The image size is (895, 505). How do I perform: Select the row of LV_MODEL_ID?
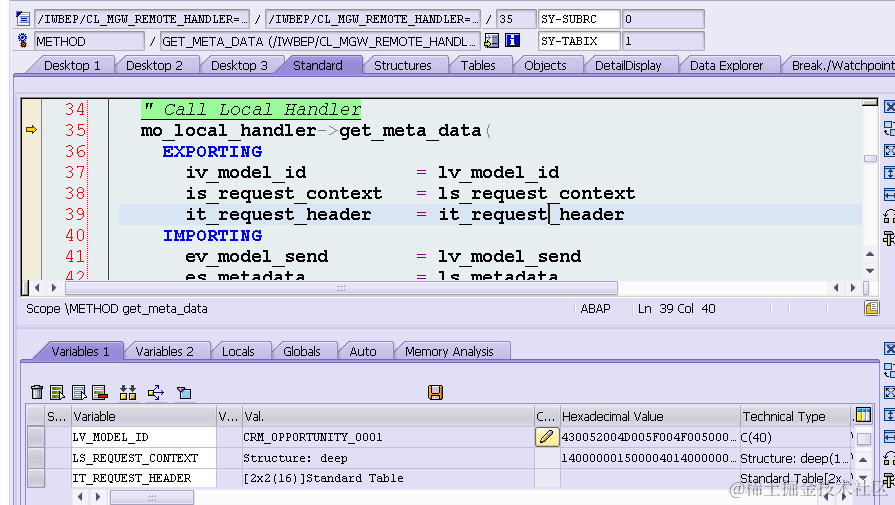click(x=36, y=437)
